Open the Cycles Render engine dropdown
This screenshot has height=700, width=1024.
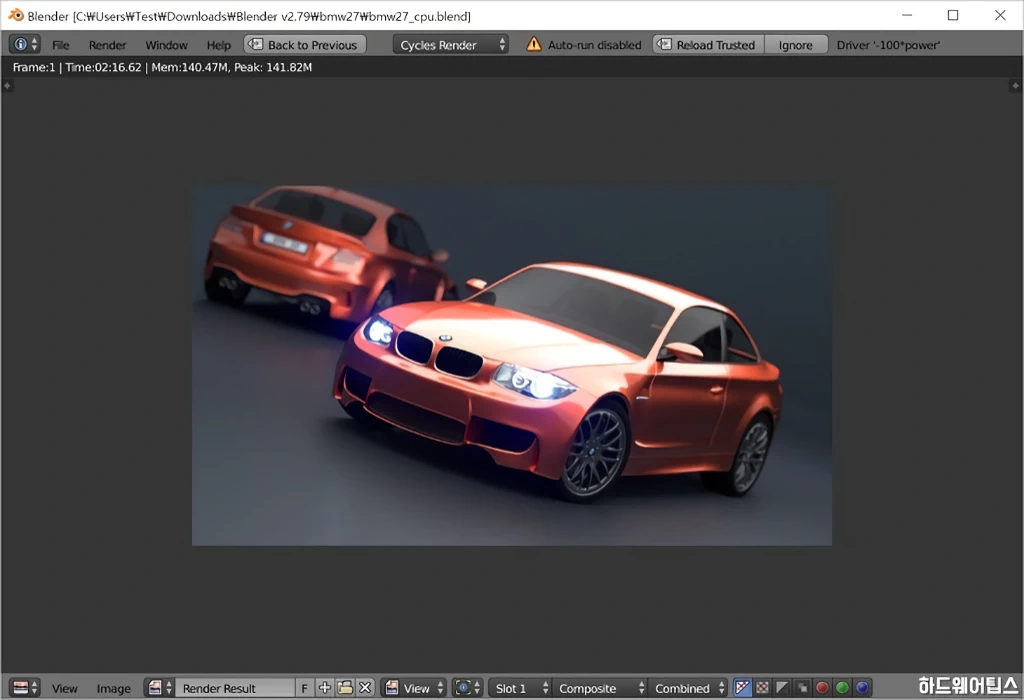point(450,44)
